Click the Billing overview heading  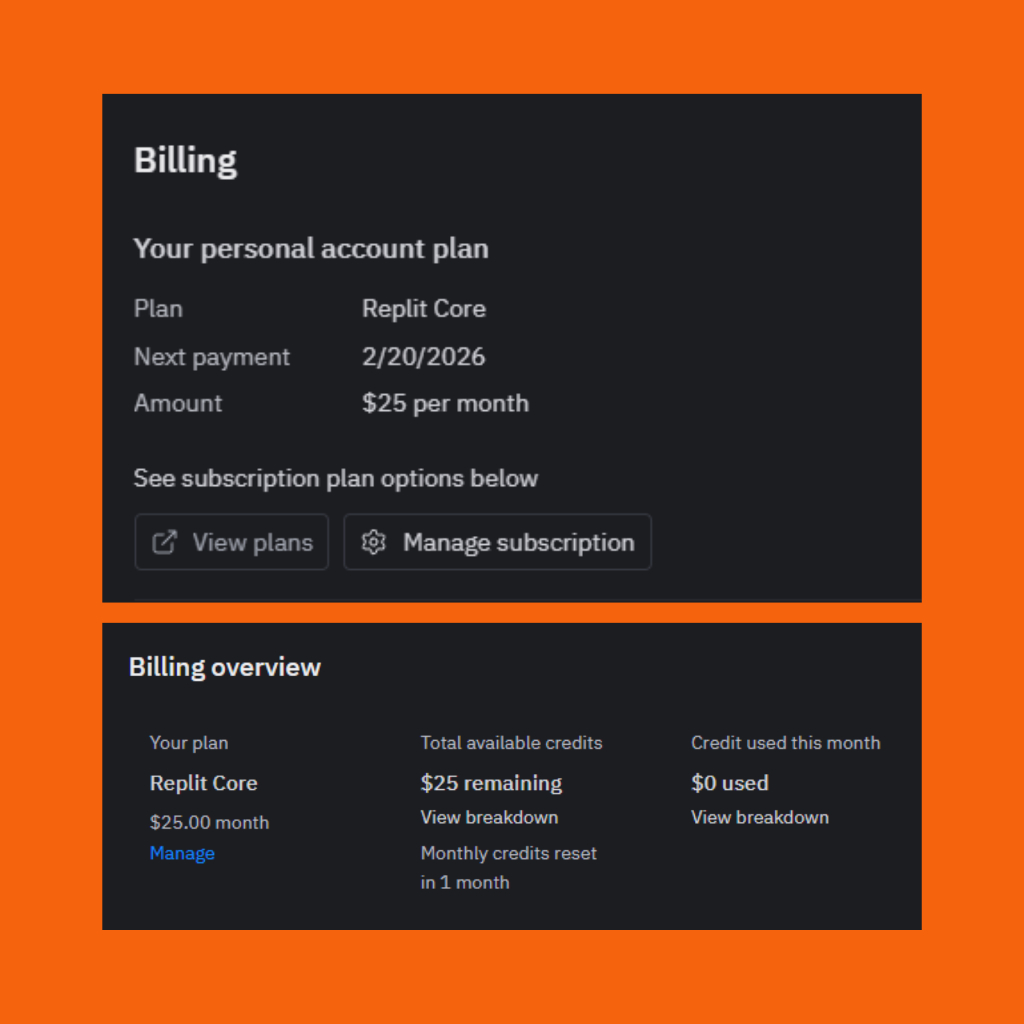225,667
